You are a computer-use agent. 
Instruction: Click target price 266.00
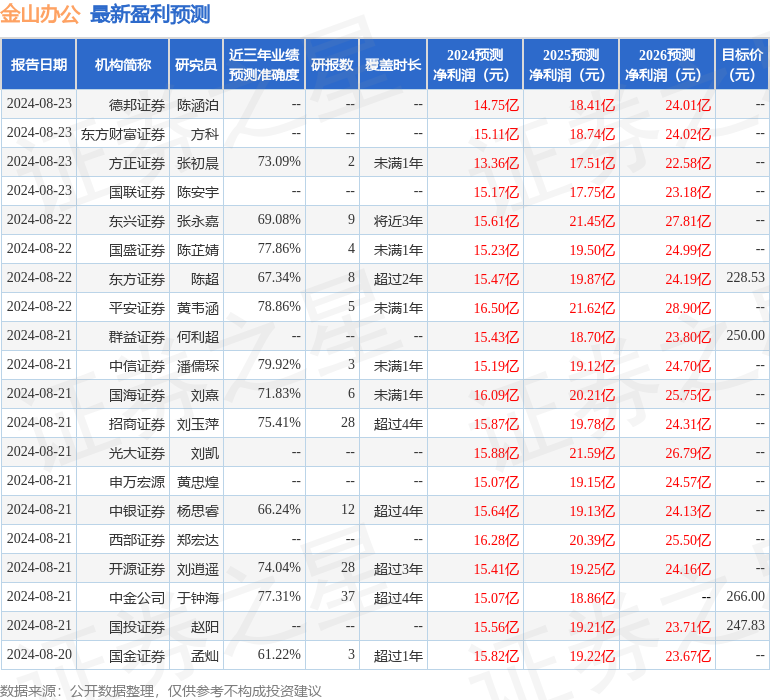point(745,596)
